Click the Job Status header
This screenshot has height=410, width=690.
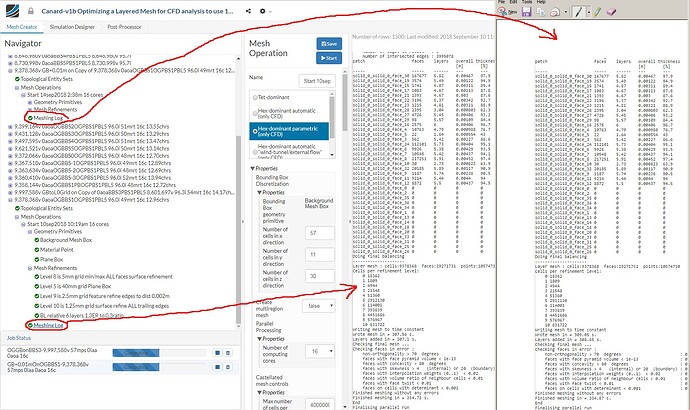19,338
